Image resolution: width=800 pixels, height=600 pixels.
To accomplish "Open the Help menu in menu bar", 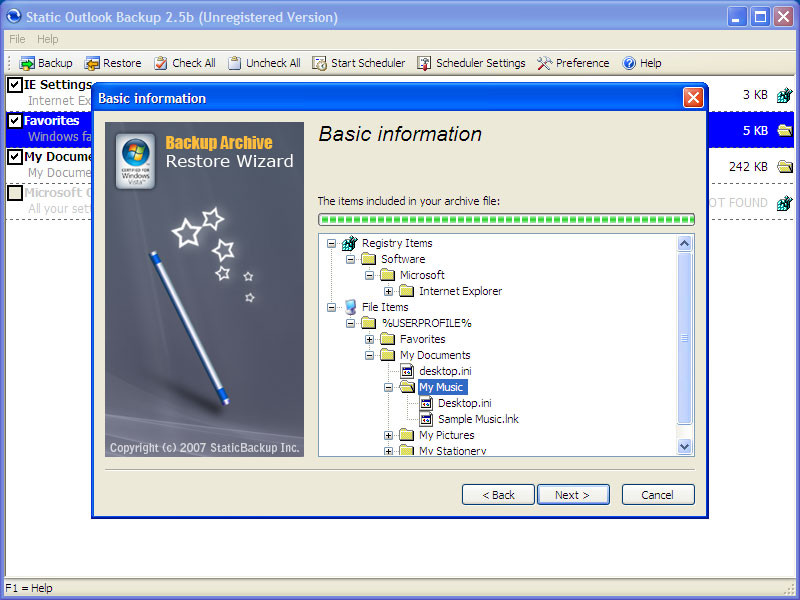I will pos(47,39).
